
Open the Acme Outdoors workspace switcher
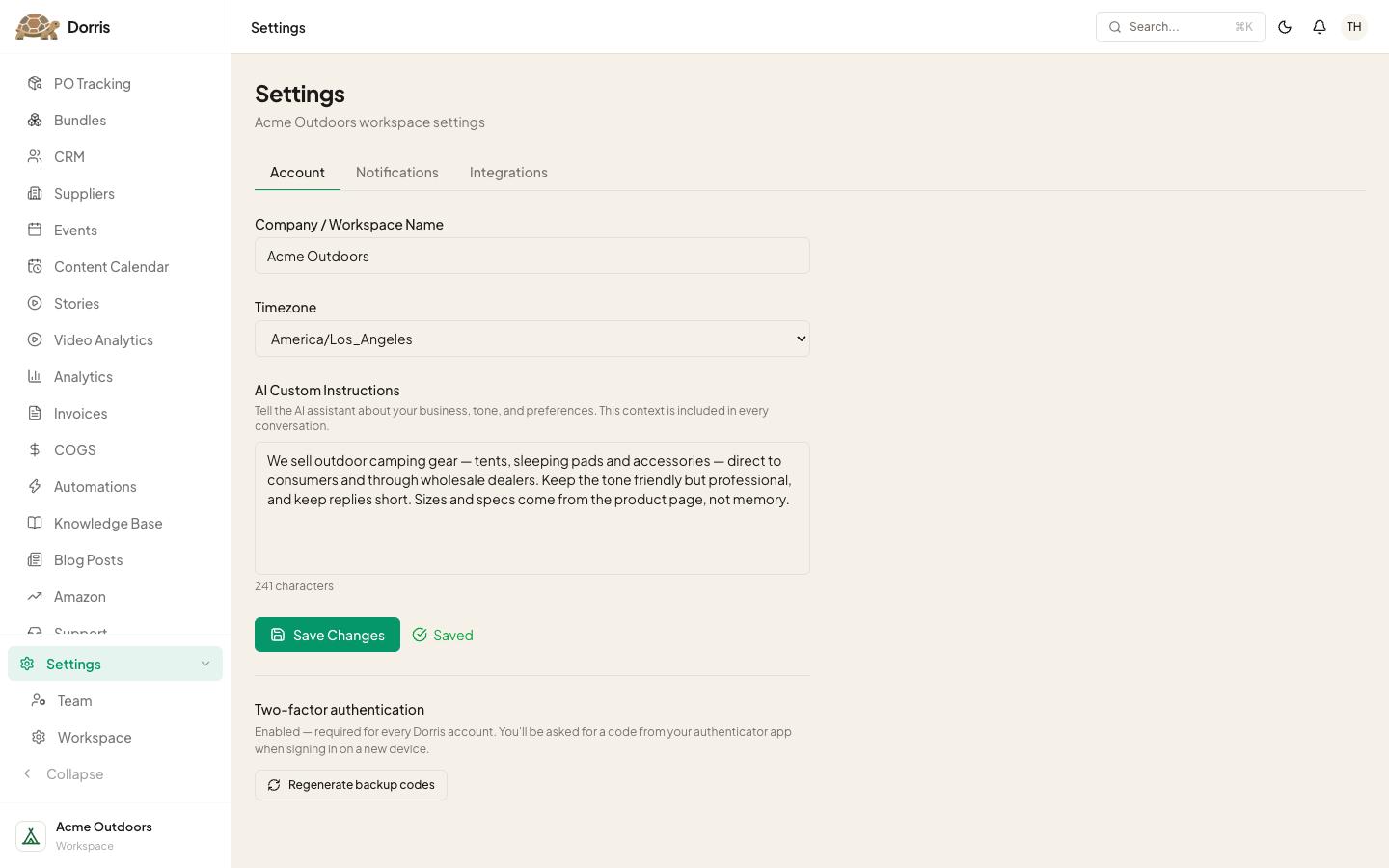point(116,836)
